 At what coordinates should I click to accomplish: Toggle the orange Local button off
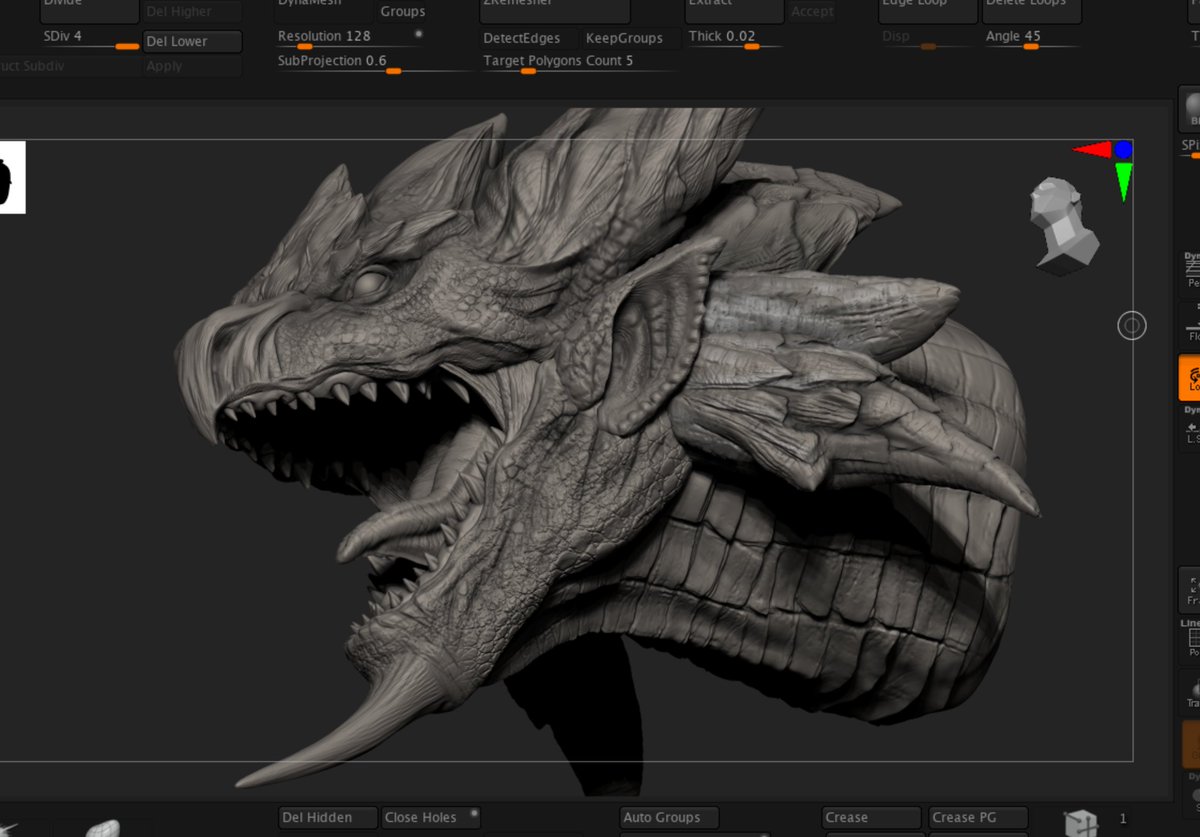click(1191, 377)
